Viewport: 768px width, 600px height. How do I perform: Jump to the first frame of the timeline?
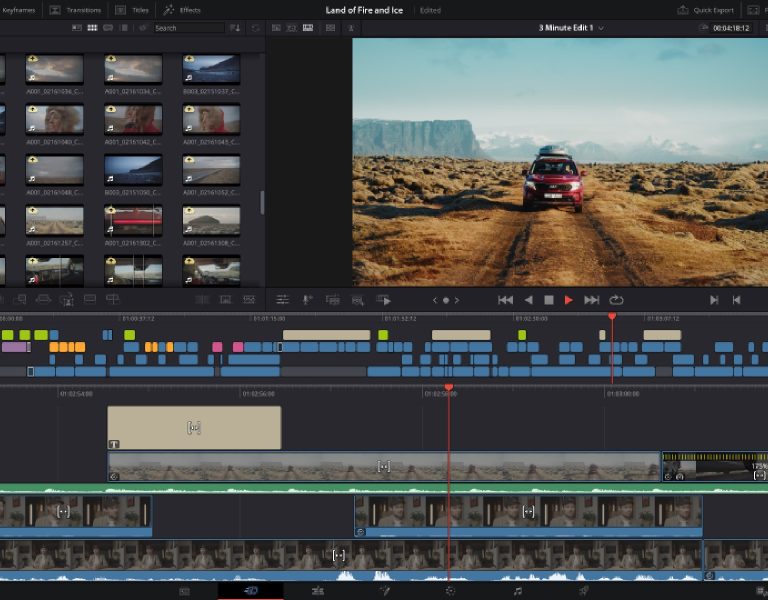pos(506,300)
